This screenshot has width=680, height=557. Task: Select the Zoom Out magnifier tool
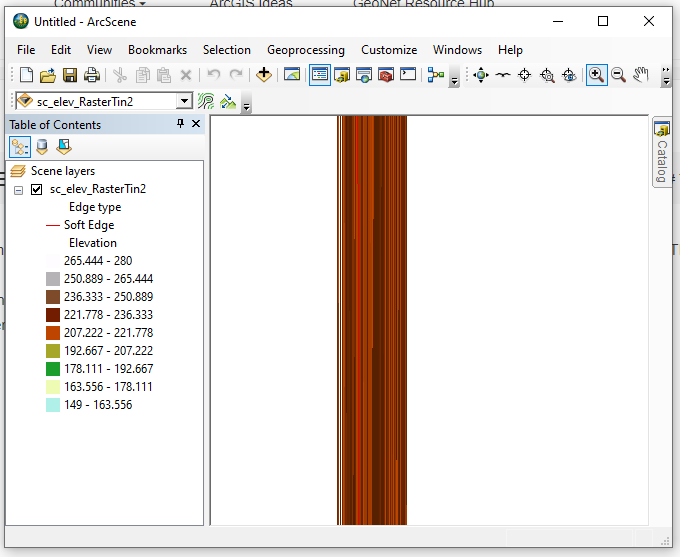coord(618,75)
